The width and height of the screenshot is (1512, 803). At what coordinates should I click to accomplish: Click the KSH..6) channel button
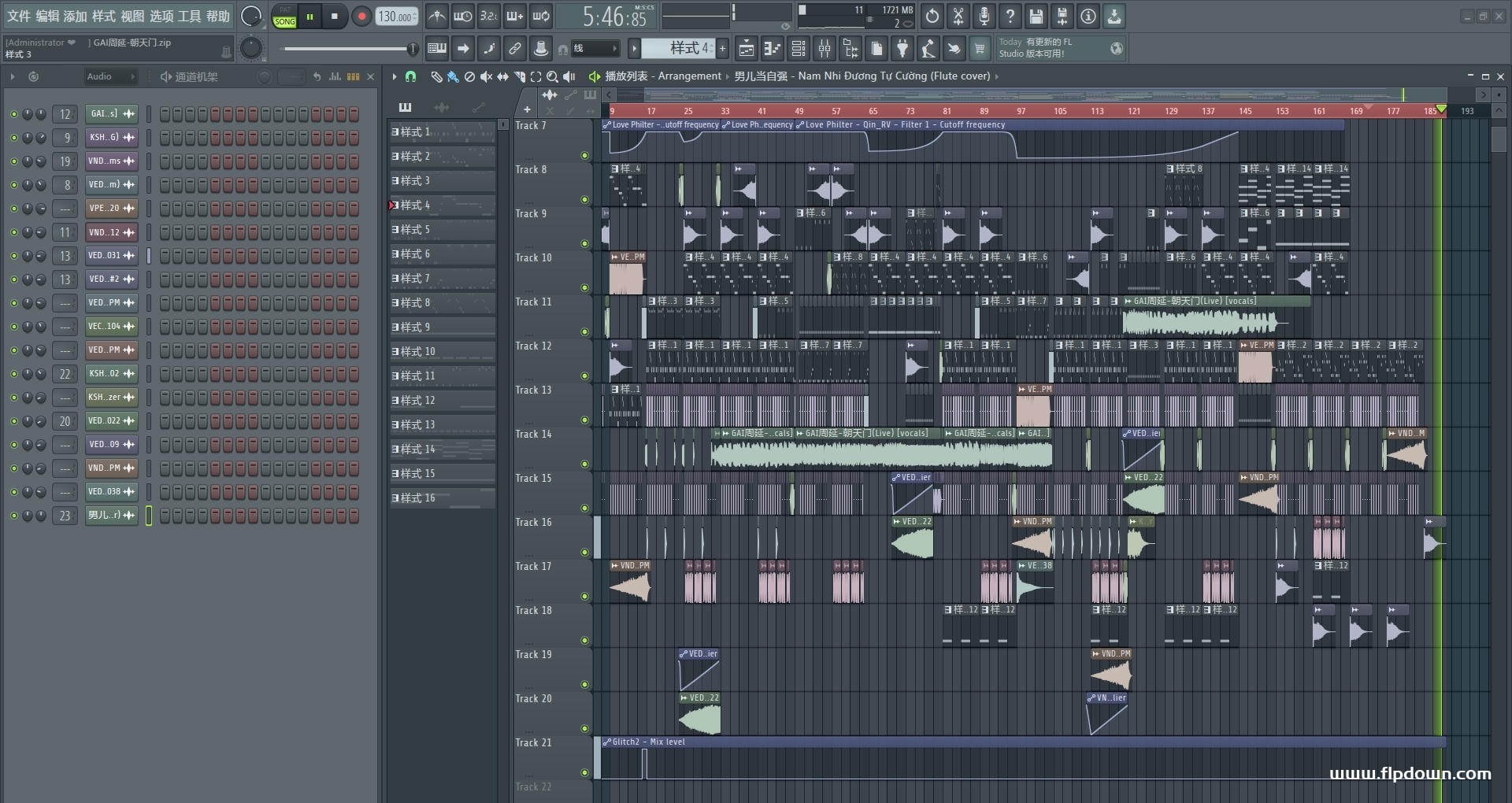coord(104,138)
